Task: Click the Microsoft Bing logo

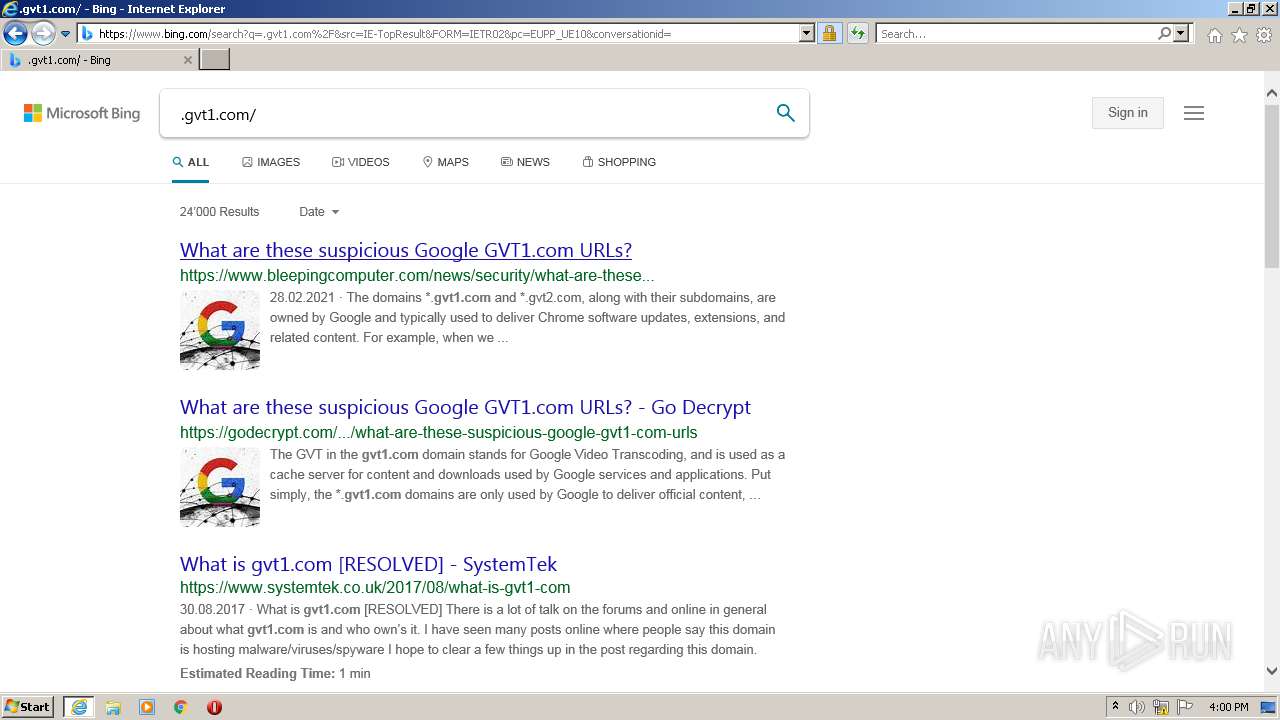Action: 82,113
